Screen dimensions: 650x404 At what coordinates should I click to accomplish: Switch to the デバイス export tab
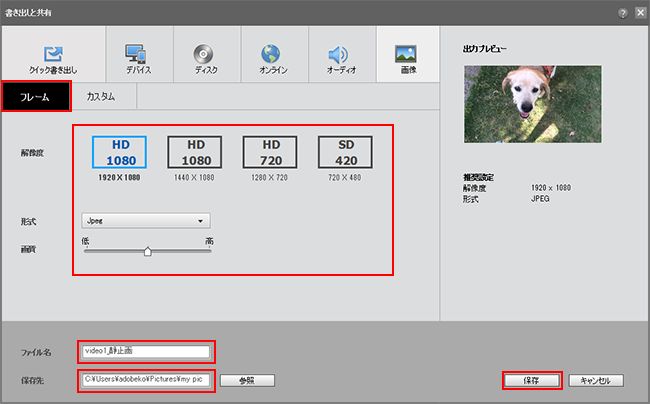pos(139,55)
